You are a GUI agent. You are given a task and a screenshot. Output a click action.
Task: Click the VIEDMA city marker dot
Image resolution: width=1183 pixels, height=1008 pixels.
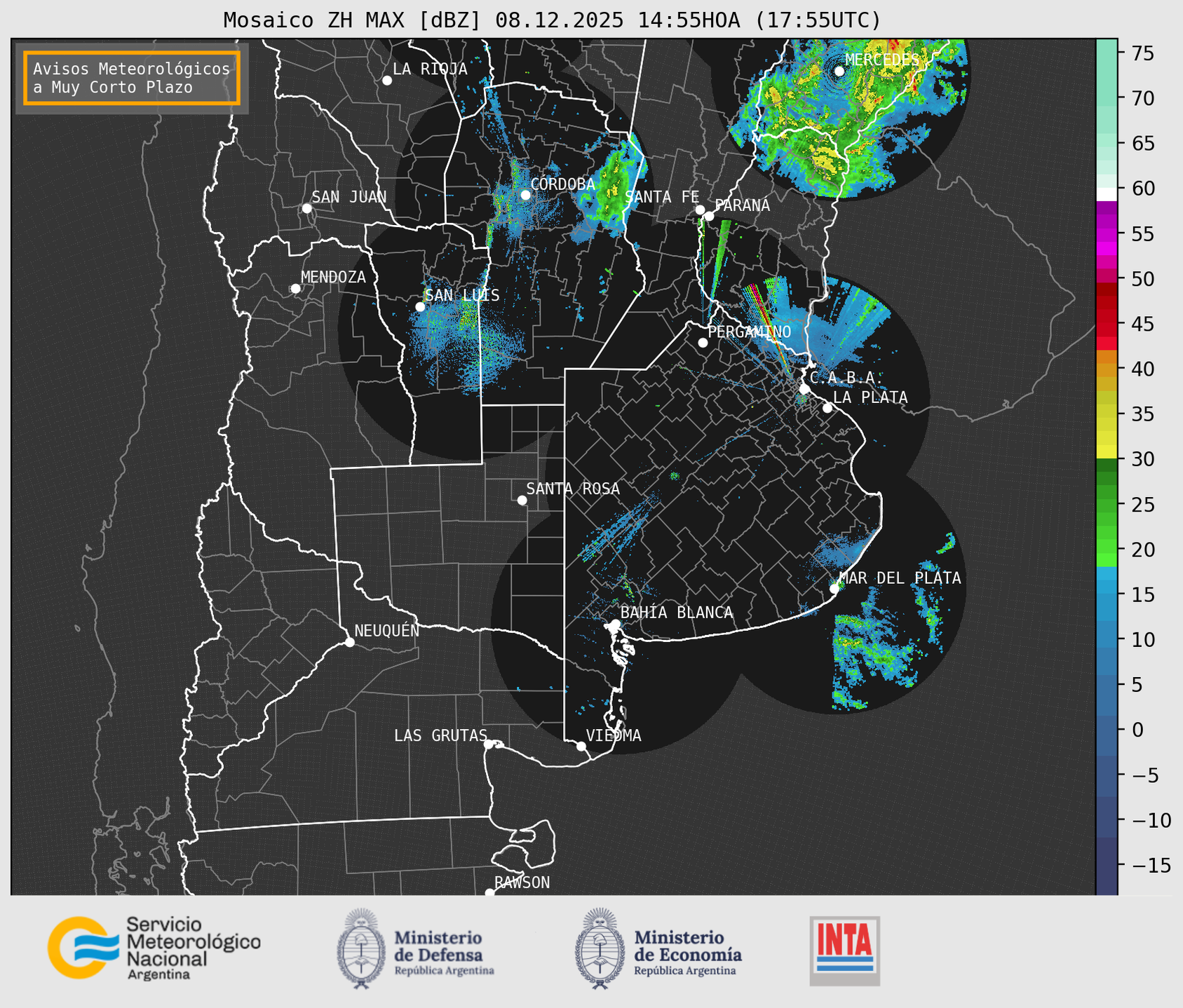pyautogui.click(x=581, y=746)
